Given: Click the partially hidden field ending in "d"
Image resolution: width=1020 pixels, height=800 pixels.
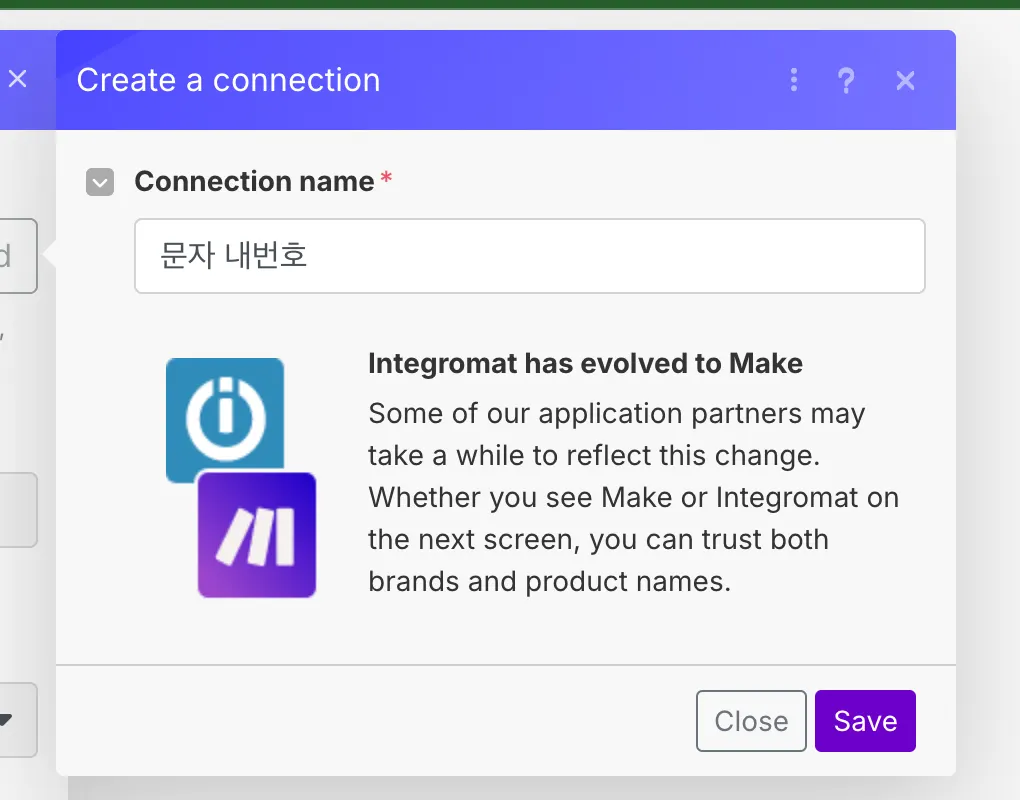Looking at the screenshot, I should pyautogui.click(x=17, y=256).
